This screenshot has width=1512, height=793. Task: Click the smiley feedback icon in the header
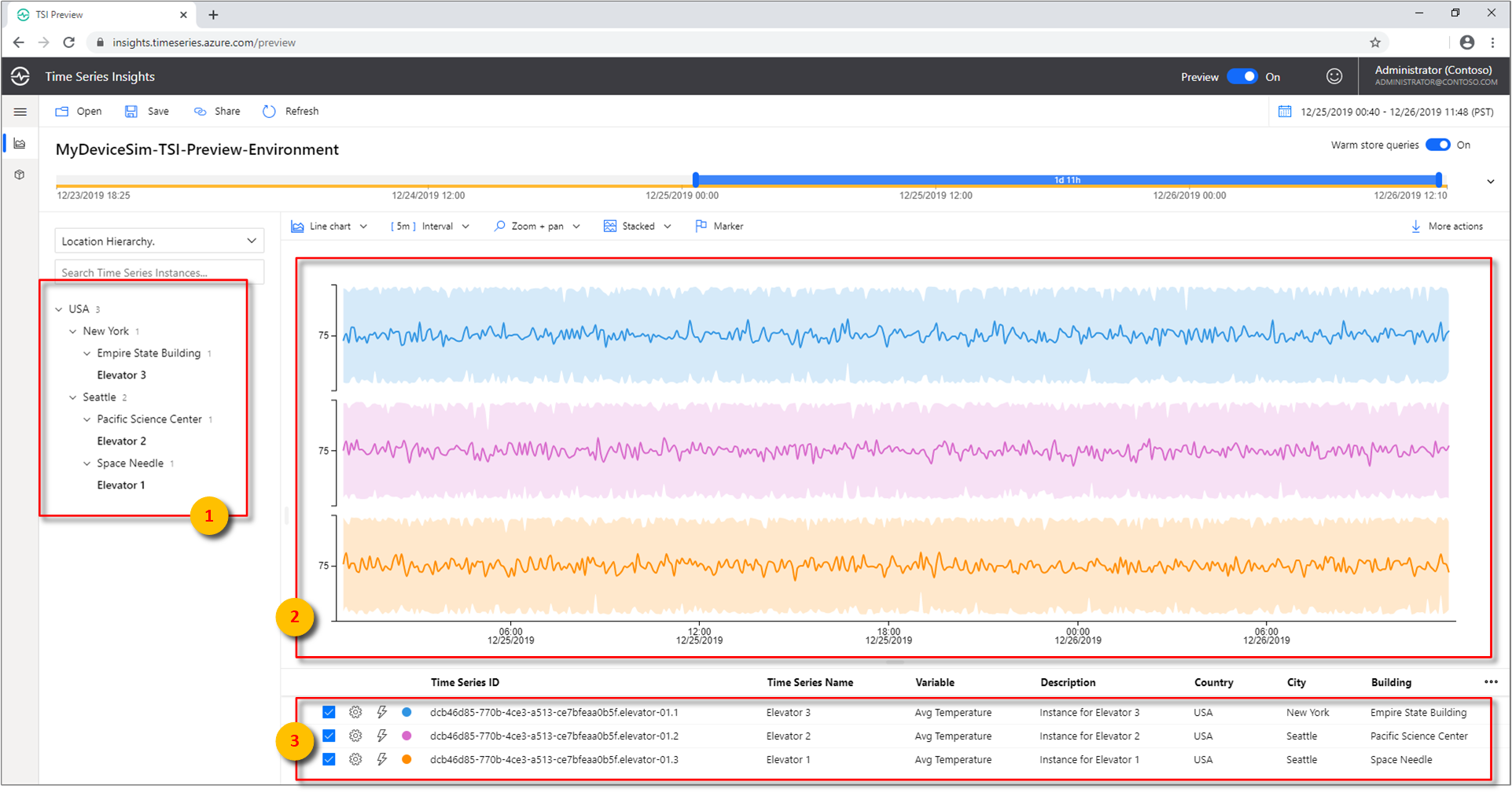point(1334,76)
